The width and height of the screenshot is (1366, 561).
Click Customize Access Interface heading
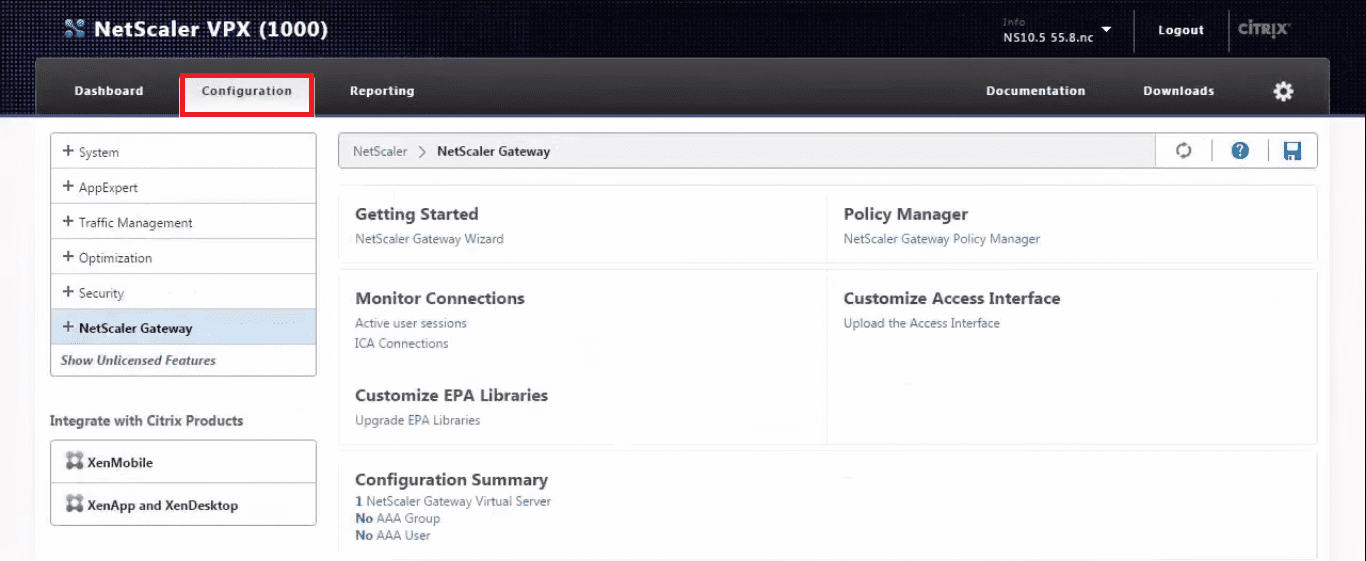tap(952, 298)
